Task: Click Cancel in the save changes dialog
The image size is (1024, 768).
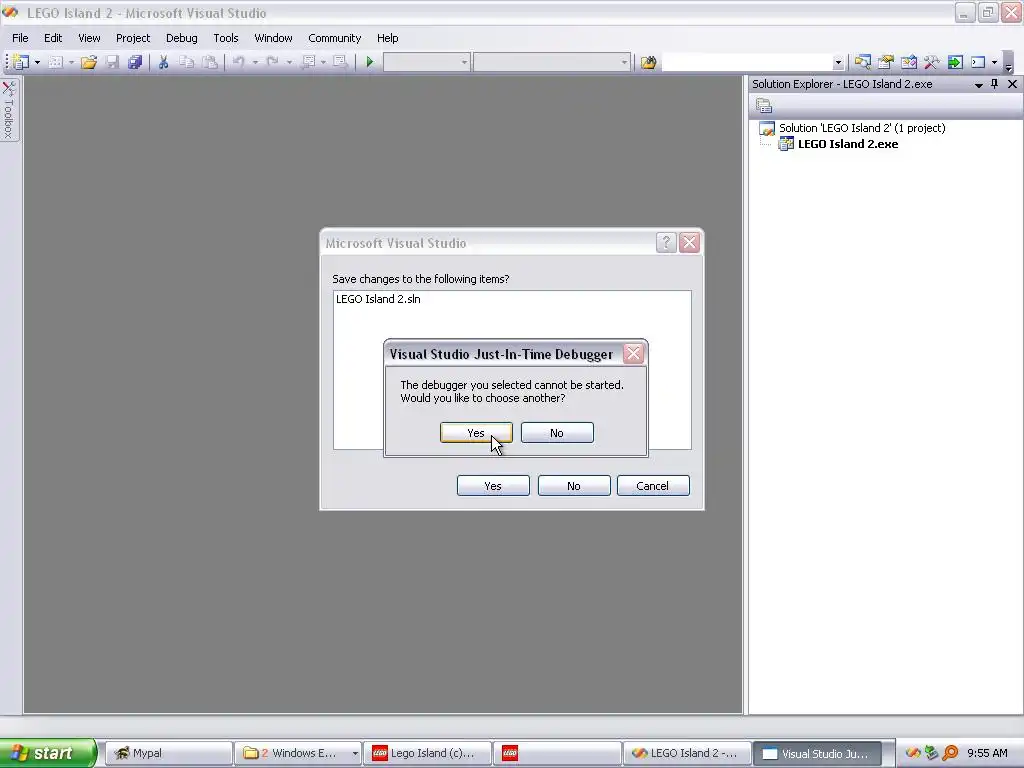Action: 653,486
